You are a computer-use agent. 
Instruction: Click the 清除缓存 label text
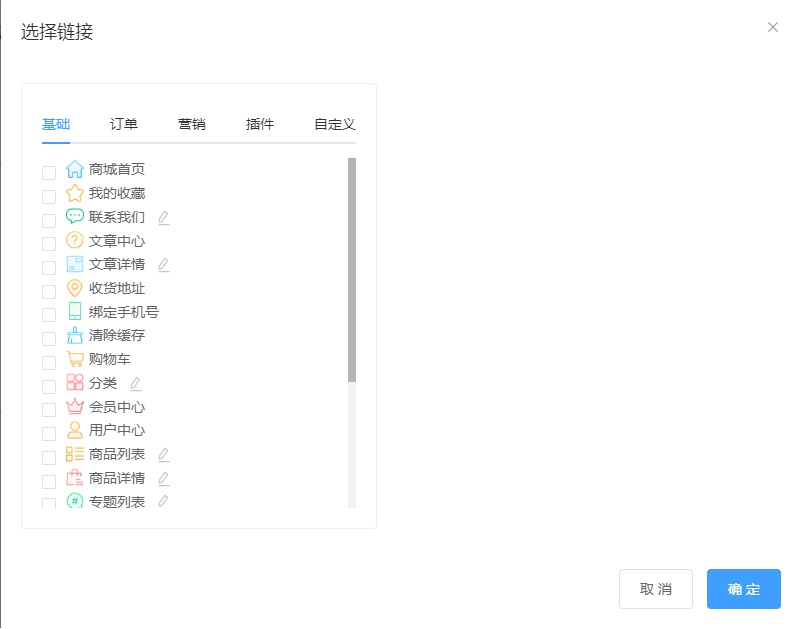(x=117, y=335)
